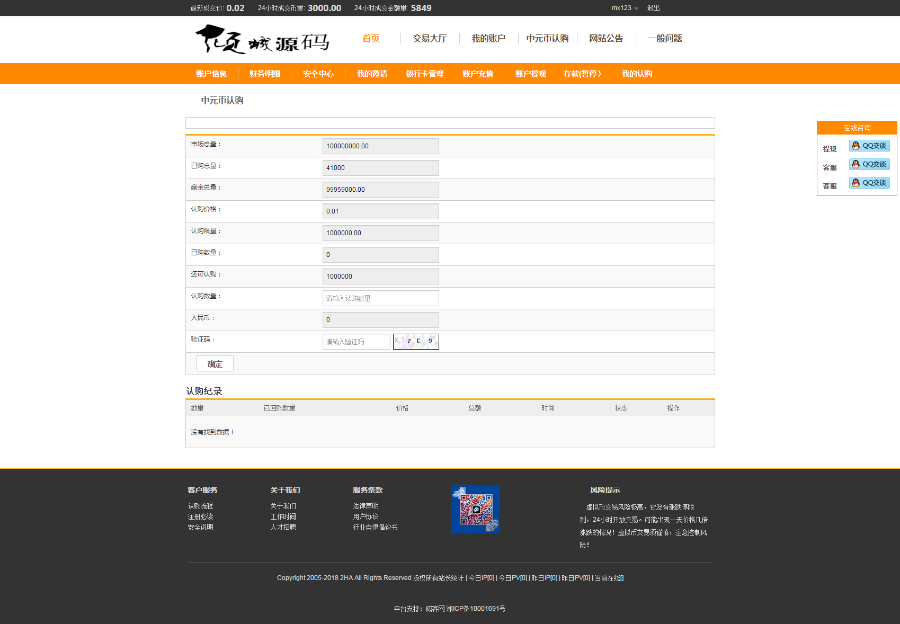Select 我的认购 tab in orange bar
The height and width of the screenshot is (624, 900).
tap(637, 73)
